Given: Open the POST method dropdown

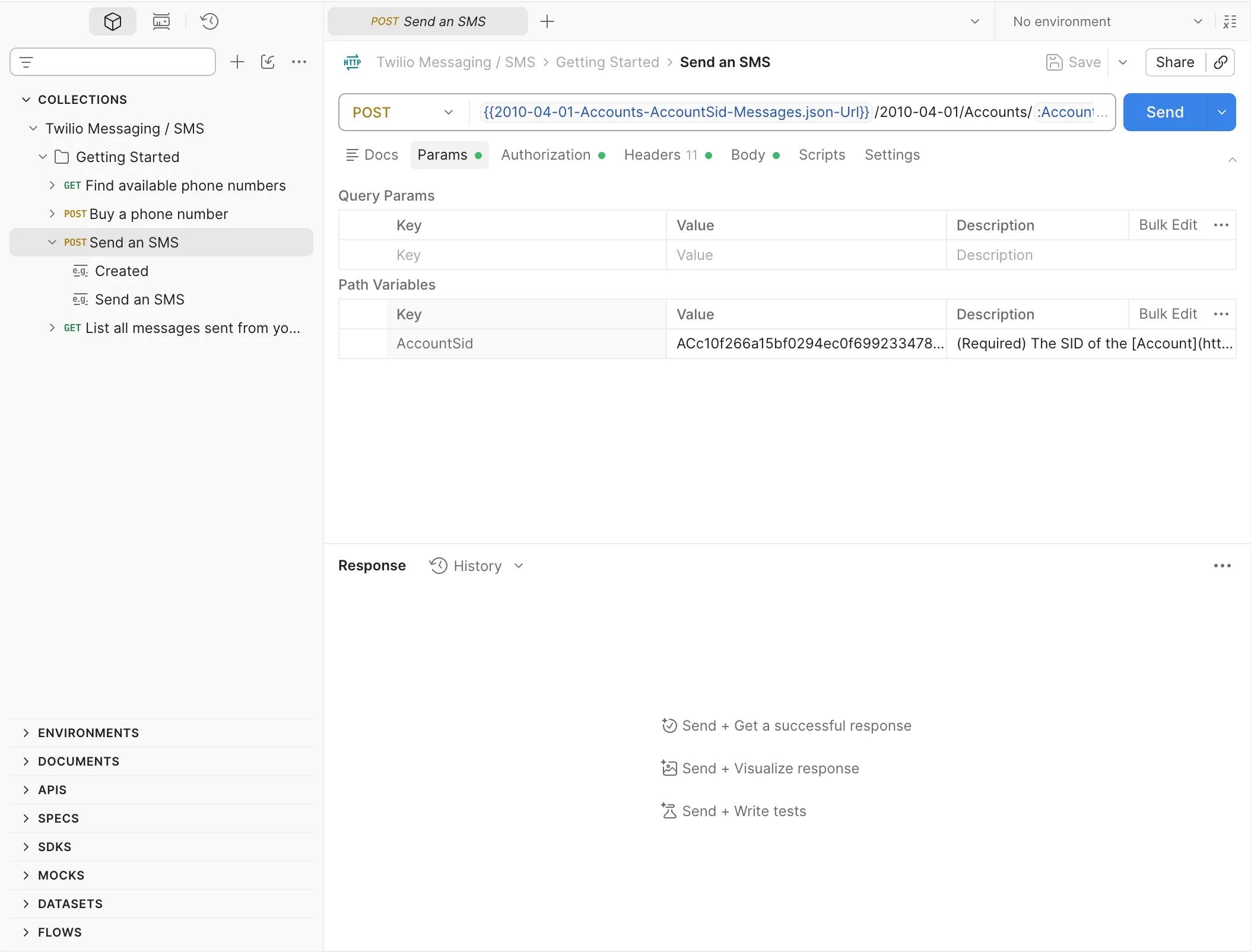Looking at the screenshot, I should (404, 112).
